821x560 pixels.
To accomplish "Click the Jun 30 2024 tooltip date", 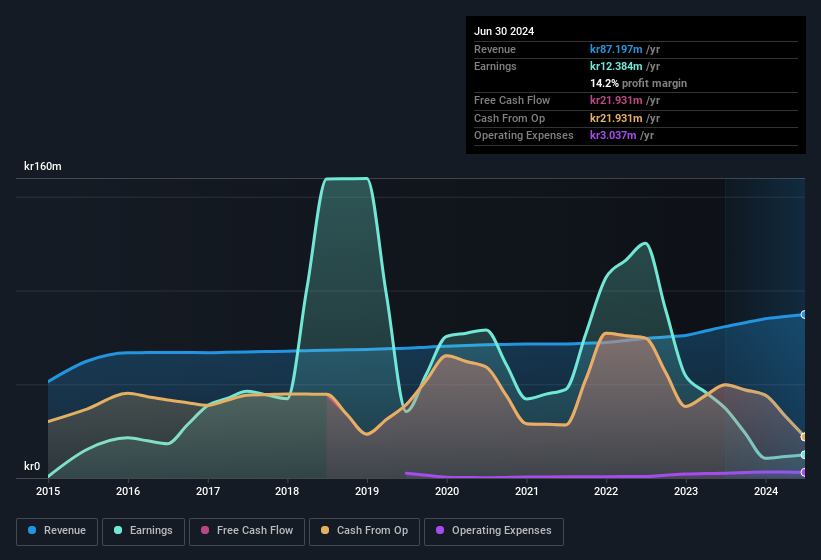I will click(x=504, y=31).
